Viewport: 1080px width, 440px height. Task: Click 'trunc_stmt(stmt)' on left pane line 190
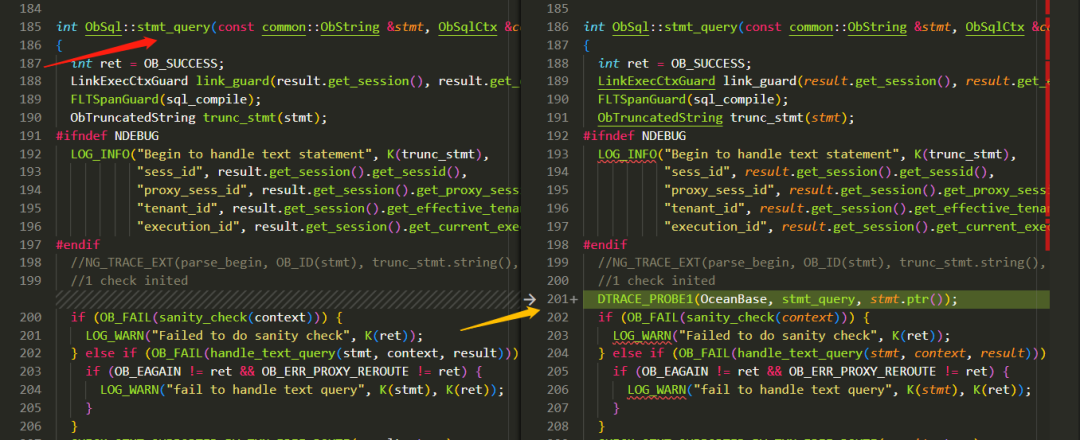(262, 118)
